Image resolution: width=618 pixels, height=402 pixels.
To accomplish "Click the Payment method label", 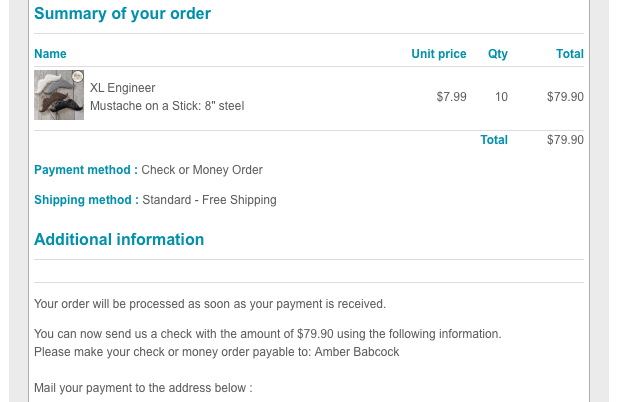I will point(86,170).
